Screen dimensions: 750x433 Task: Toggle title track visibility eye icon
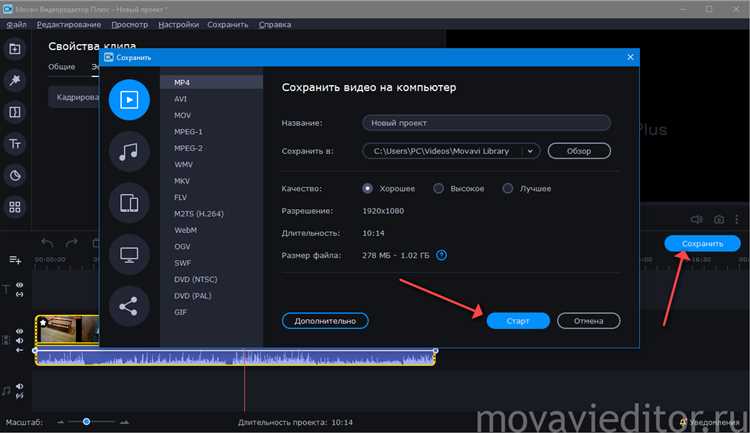20,285
